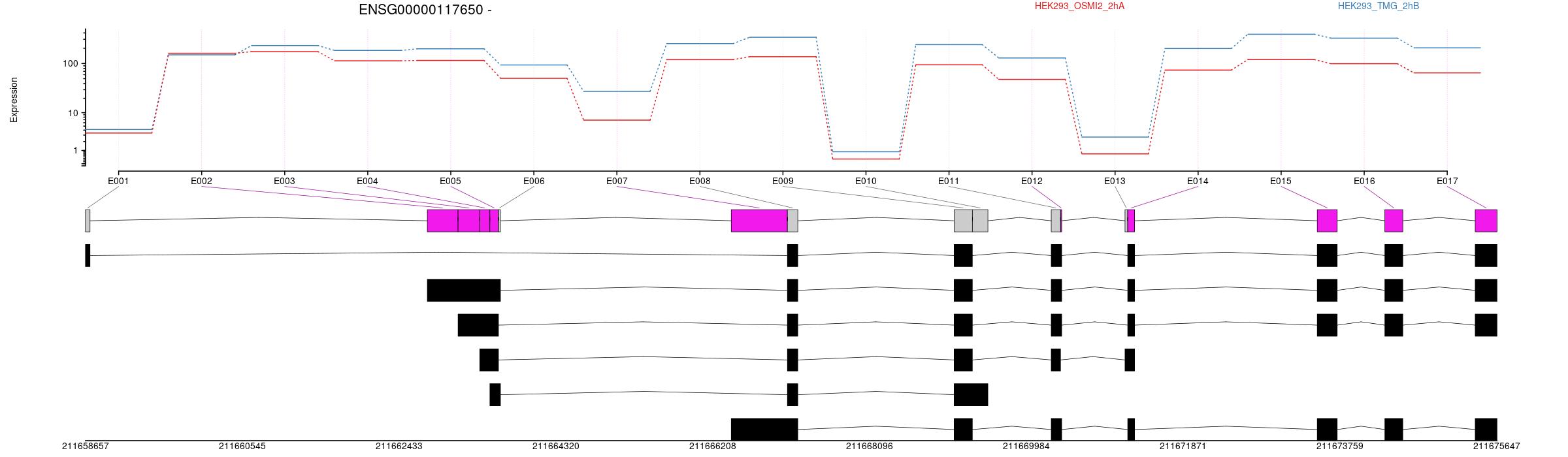Click the grey first exon box of gene model
This screenshot has width=1568, height=457.
[88, 221]
